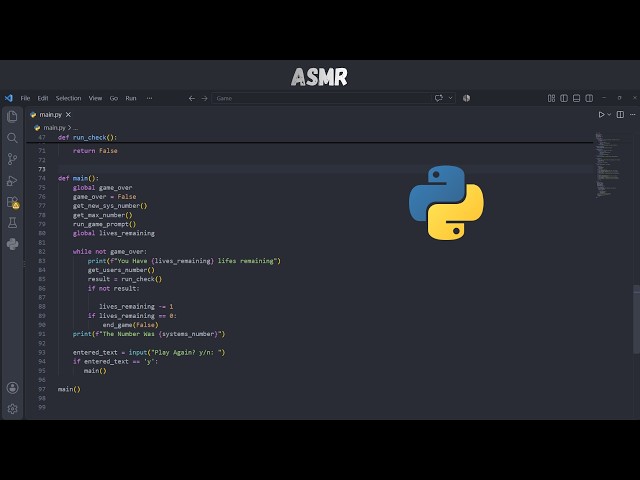
Task: Expand the chat dropdown chevron
Action: (x=451, y=98)
